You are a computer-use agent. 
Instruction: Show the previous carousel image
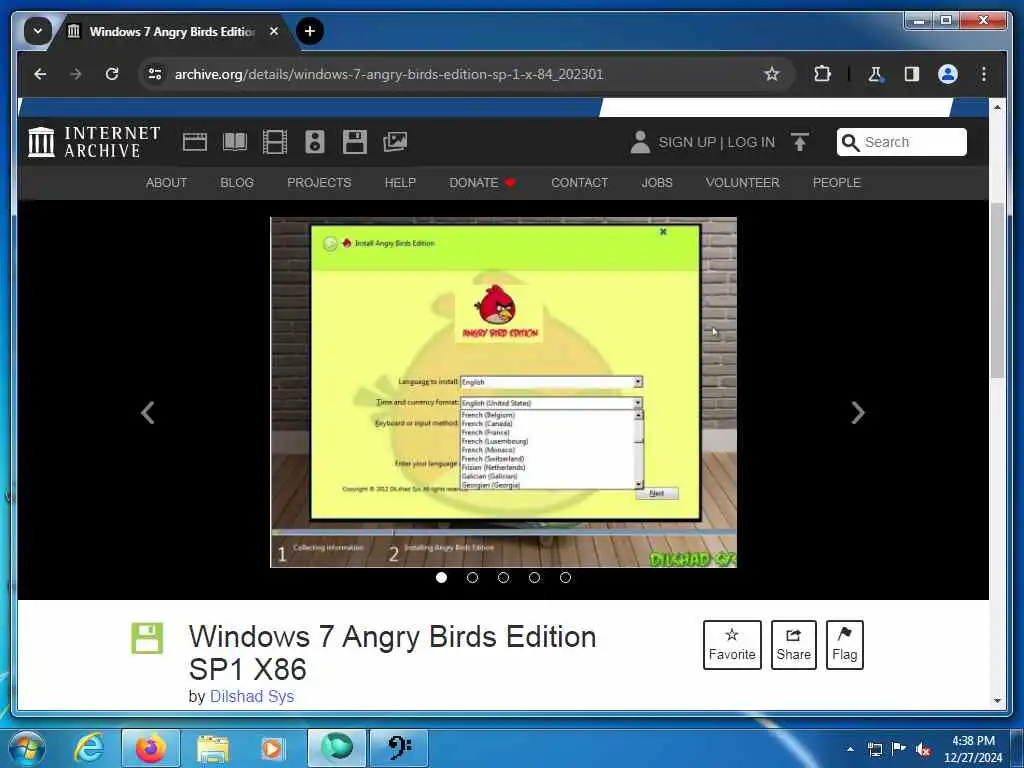(148, 413)
